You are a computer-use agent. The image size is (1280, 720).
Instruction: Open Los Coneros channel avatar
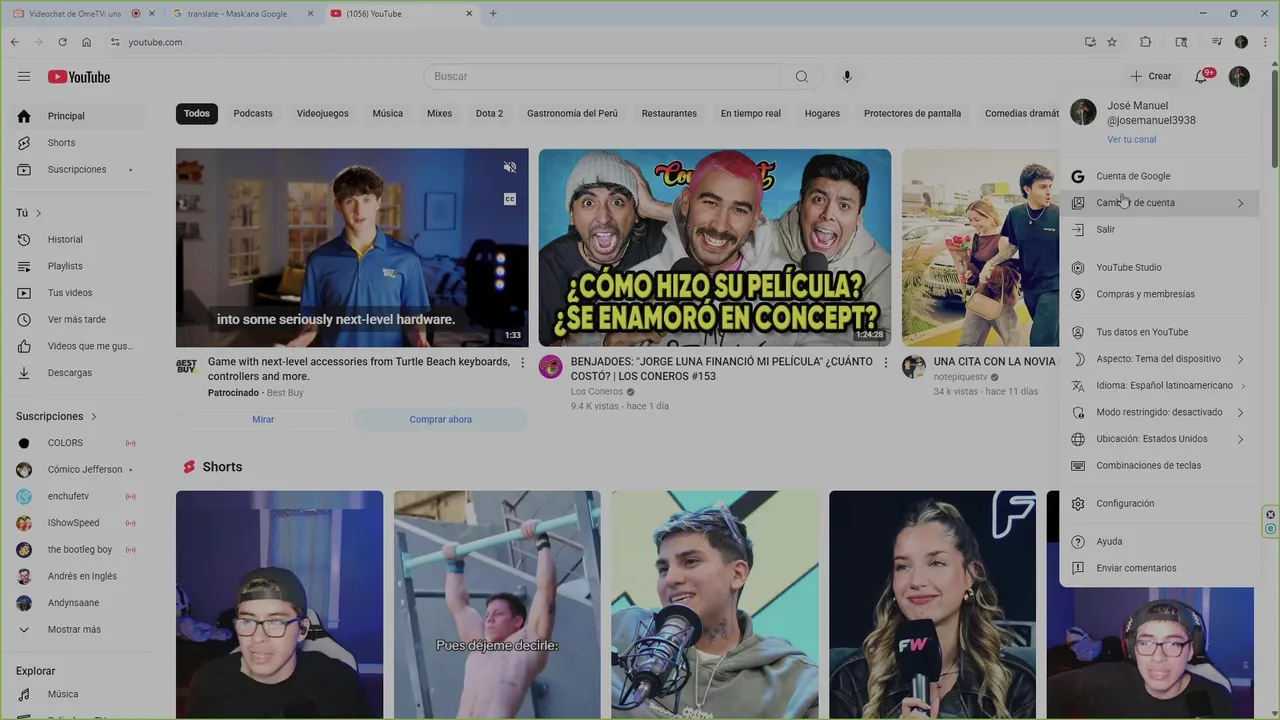coord(551,367)
